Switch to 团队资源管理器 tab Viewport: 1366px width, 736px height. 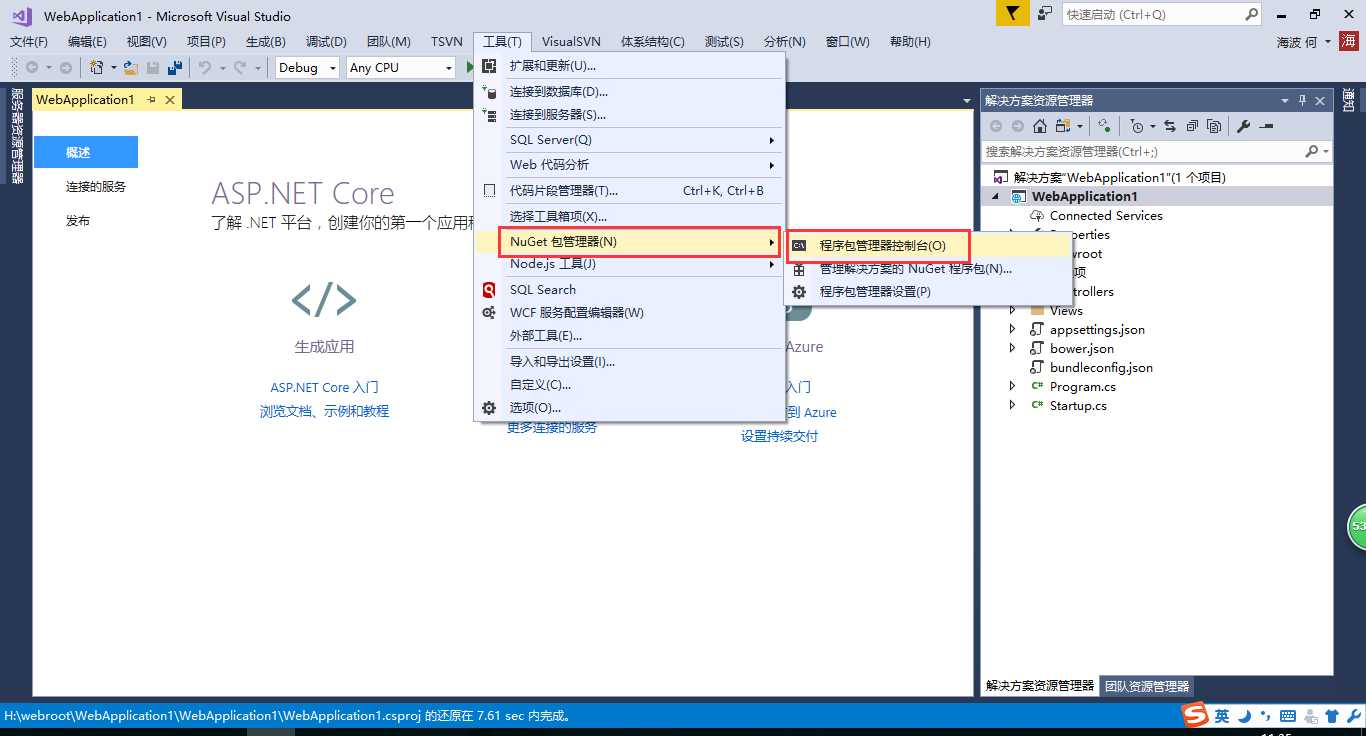click(x=1146, y=686)
